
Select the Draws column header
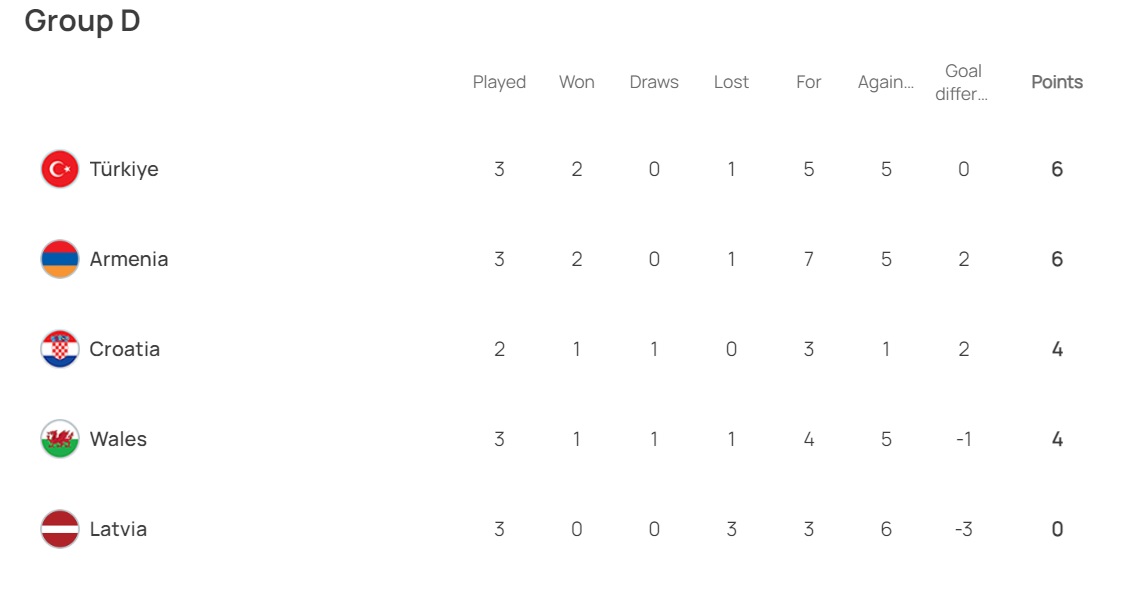pos(654,82)
